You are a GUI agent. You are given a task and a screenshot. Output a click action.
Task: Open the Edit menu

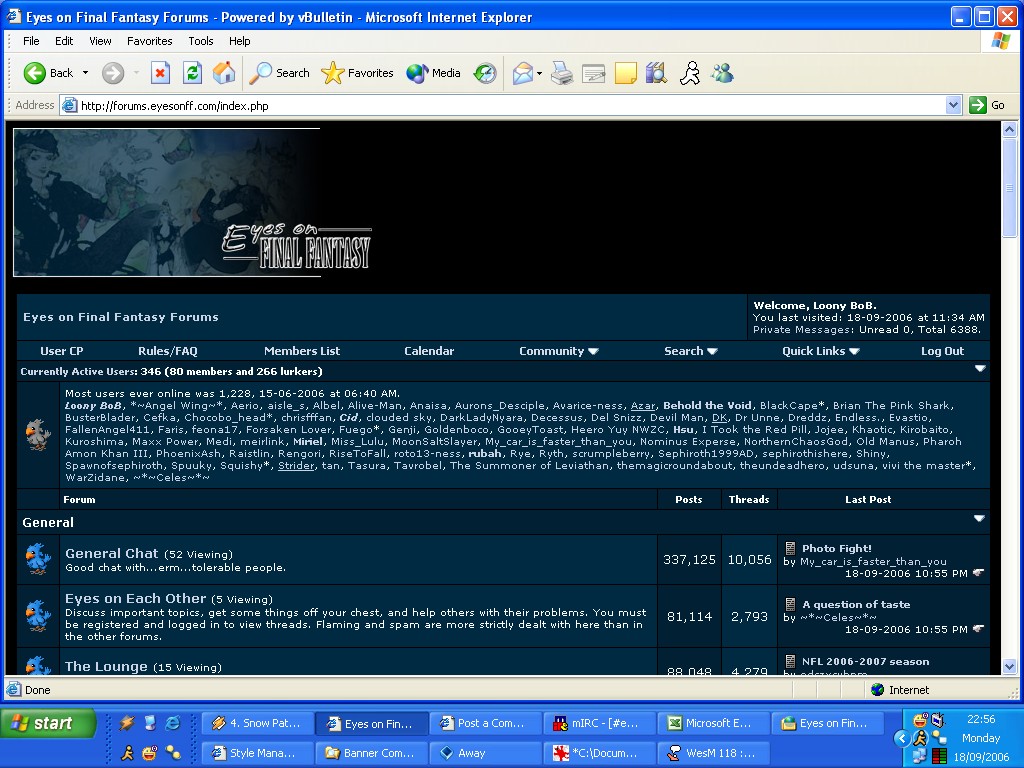point(64,41)
